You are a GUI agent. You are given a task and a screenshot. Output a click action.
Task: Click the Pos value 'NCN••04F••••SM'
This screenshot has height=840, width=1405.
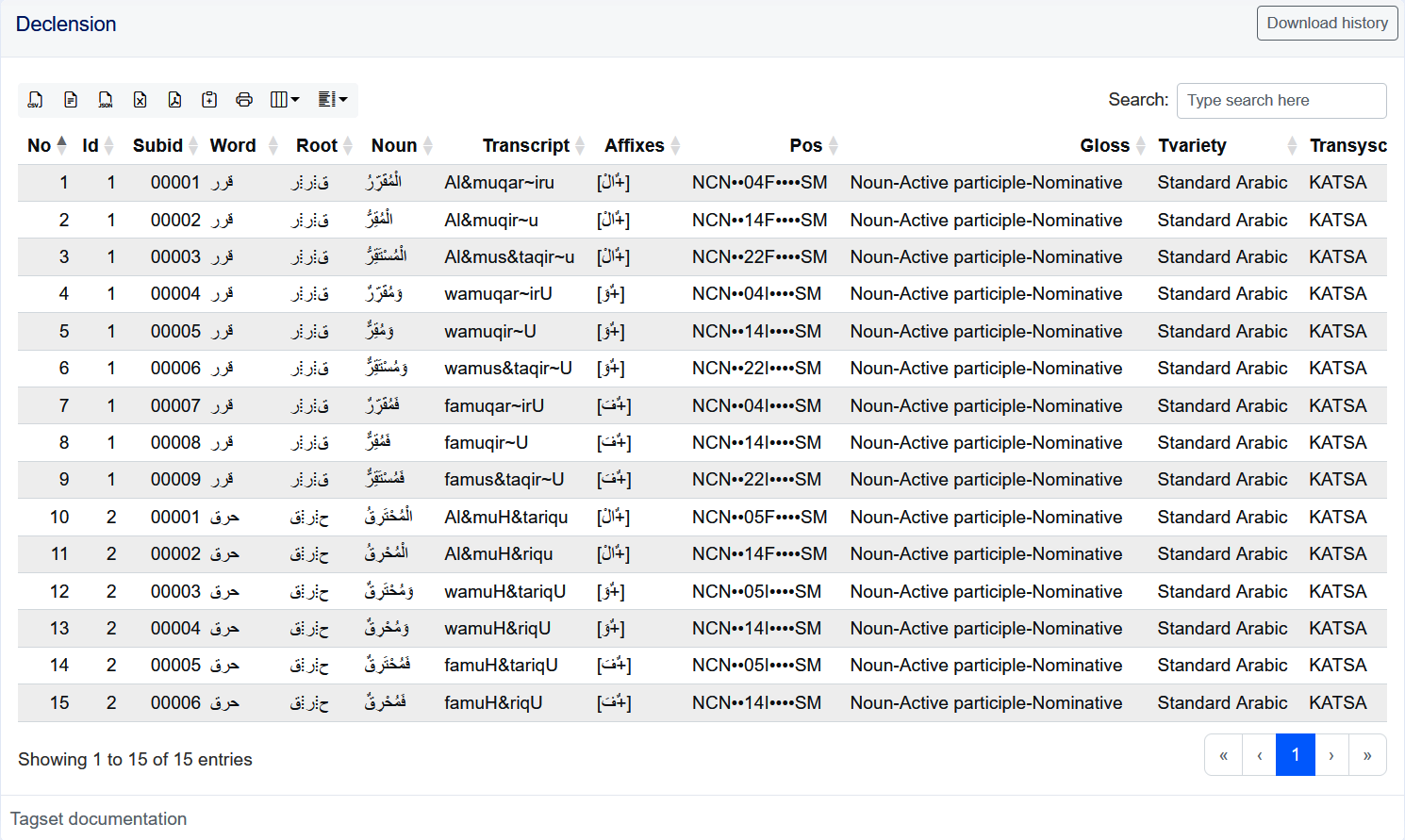coord(760,183)
